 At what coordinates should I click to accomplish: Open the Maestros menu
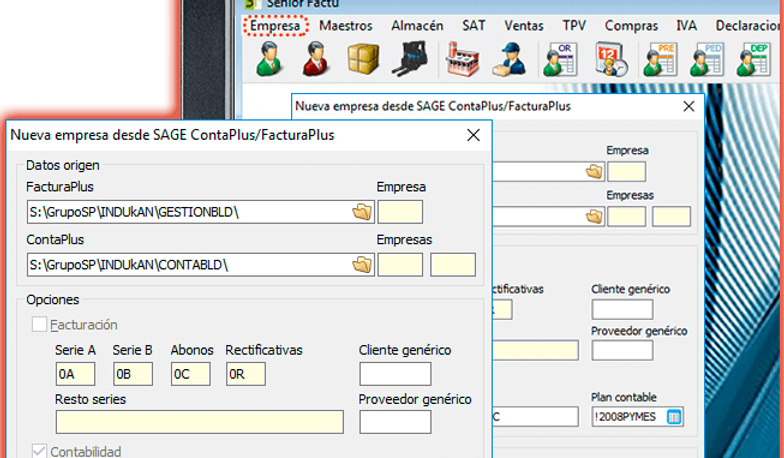346,26
